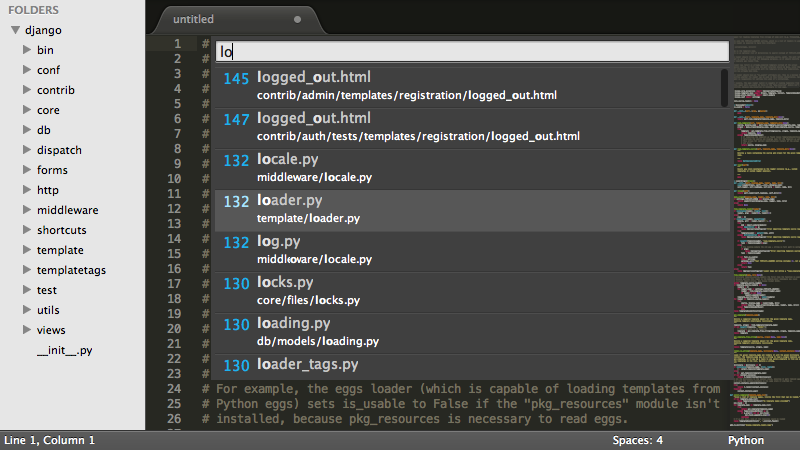Open core/files/locks.py result
Viewport: 800px width, 450px height.
click(472, 292)
